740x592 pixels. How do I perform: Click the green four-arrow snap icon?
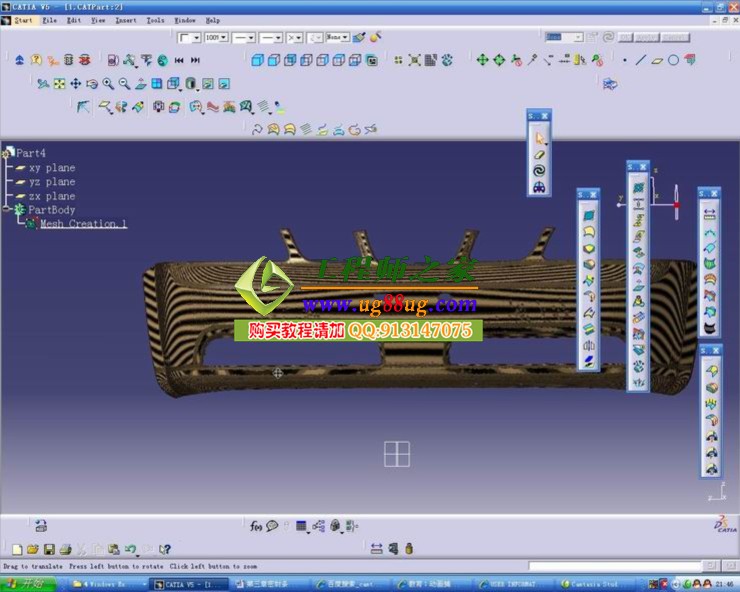(482, 60)
